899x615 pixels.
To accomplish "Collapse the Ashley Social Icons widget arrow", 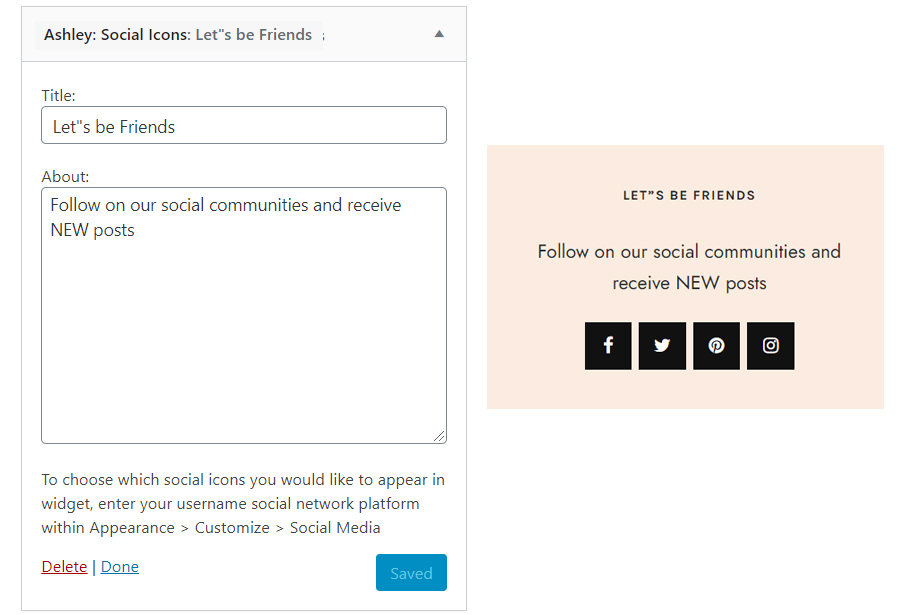I will pos(439,34).
